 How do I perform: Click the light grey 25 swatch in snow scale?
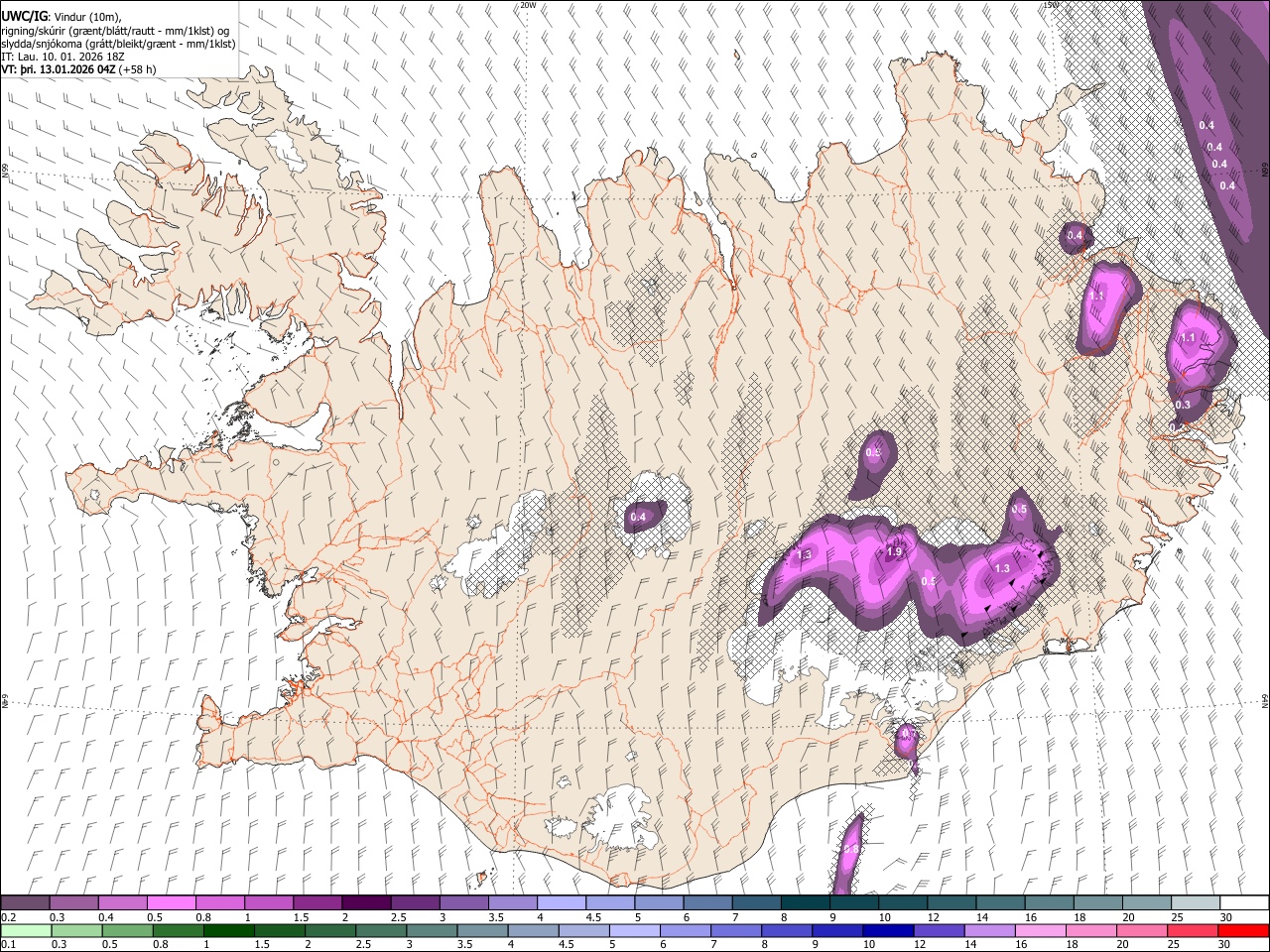(x=1196, y=903)
